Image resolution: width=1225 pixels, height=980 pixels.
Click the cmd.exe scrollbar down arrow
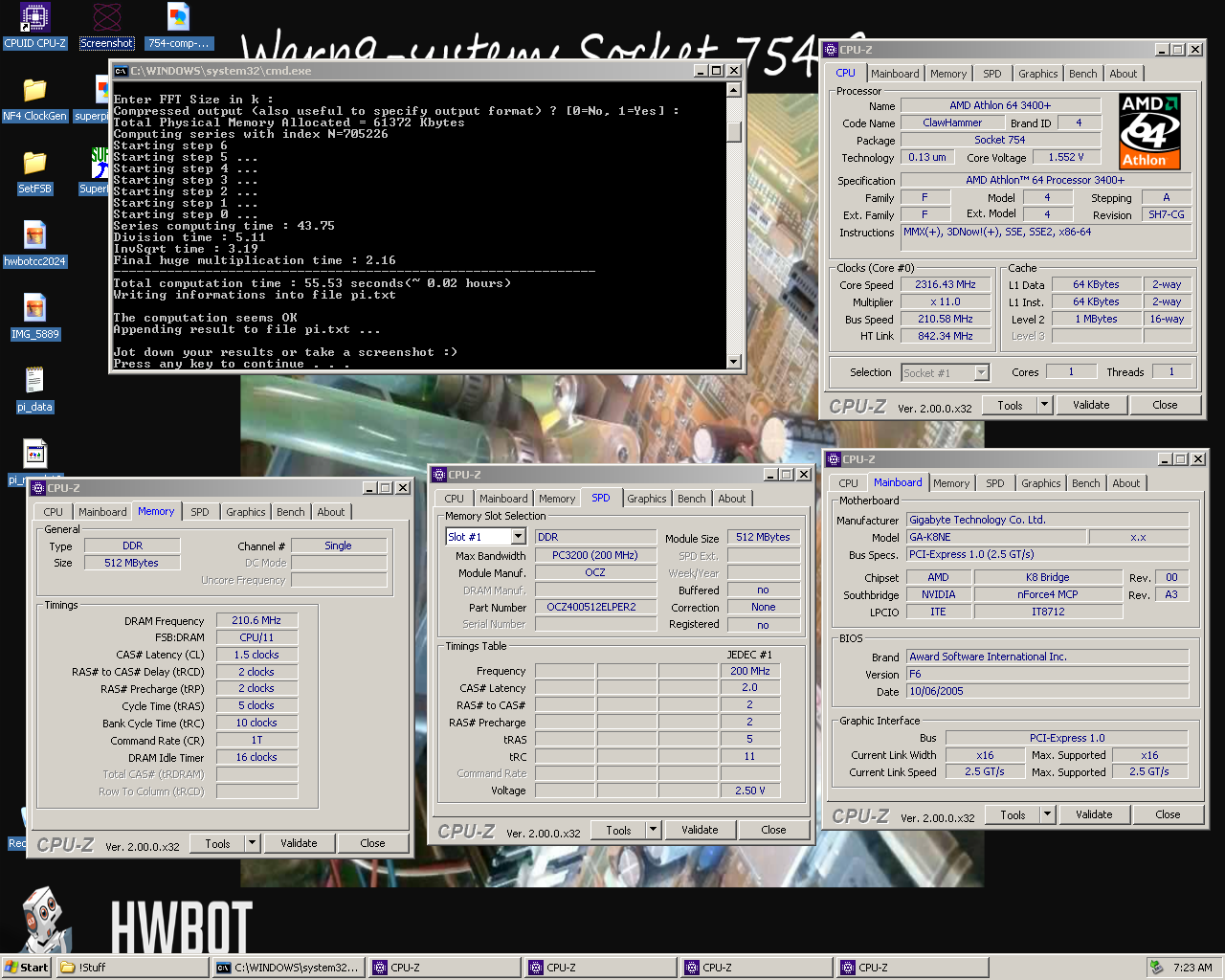click(x=734, y=362)
